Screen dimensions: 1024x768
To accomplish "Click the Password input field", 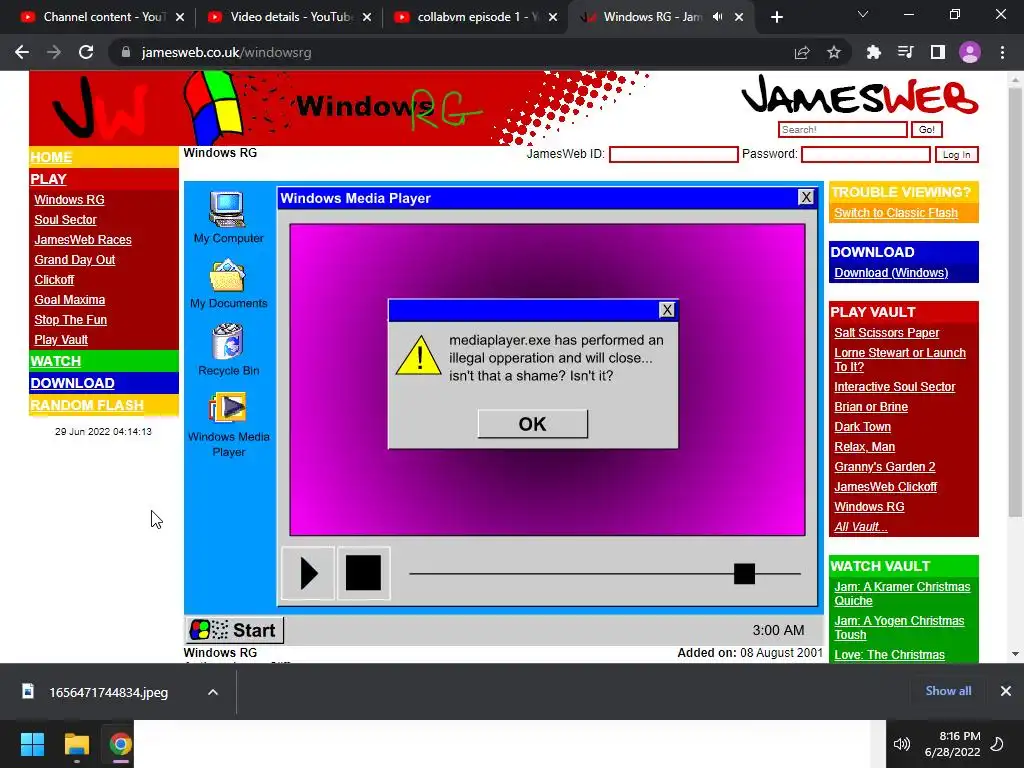I will tap(865, 154).
